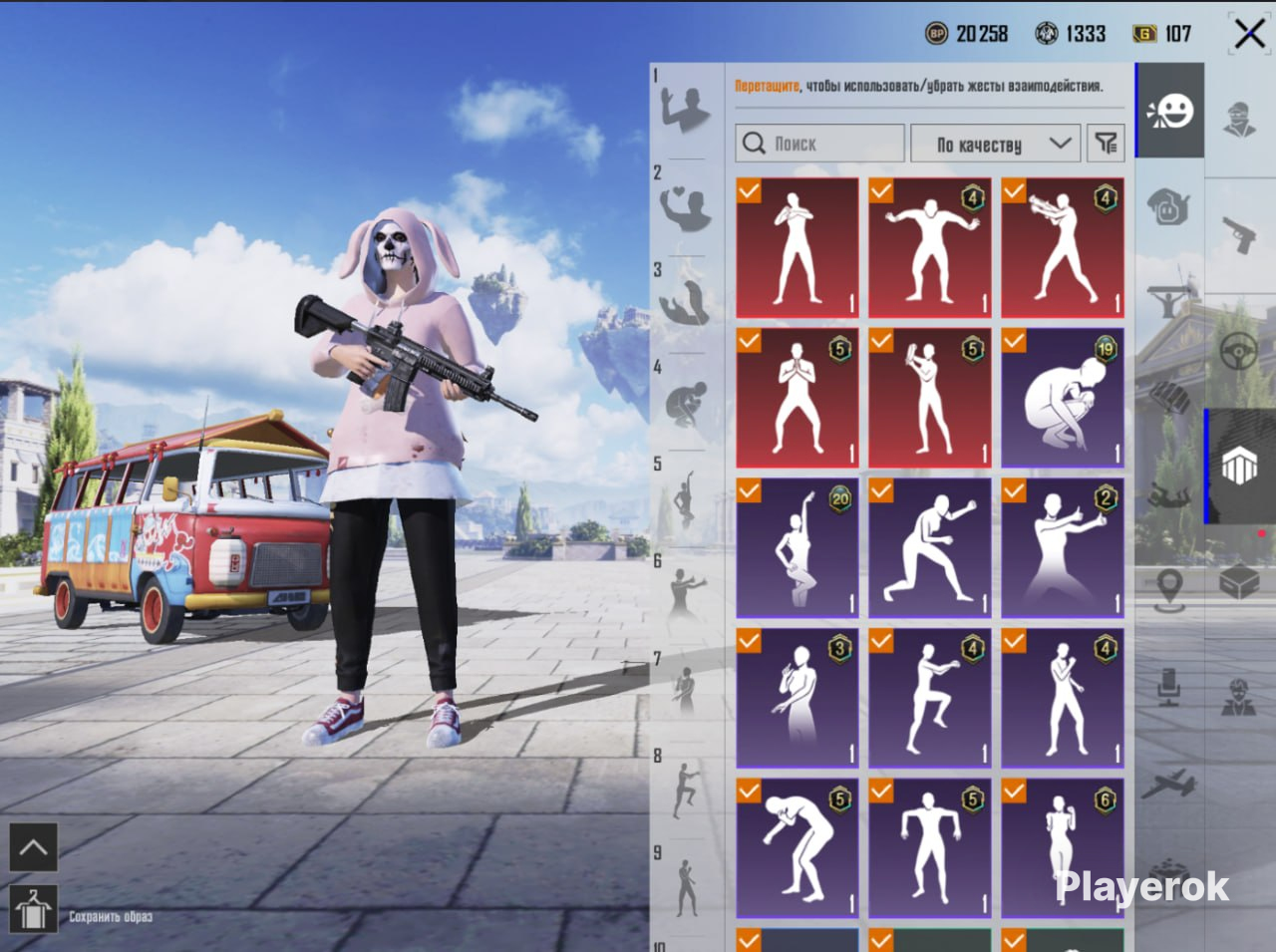
Task: Select the arms-spread monster emote card
Action: coord(930,248)
